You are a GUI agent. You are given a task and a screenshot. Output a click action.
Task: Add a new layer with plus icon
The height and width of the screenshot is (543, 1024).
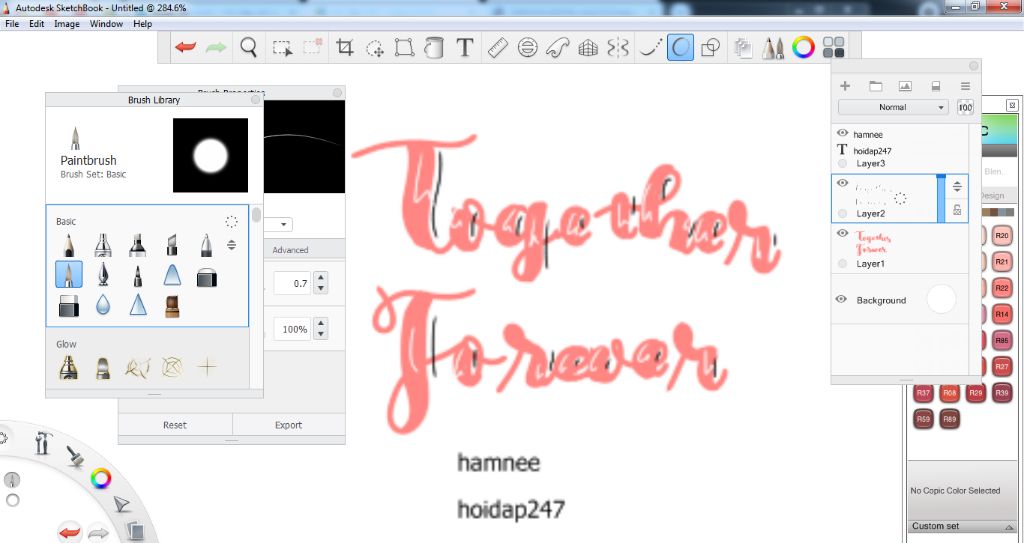click(x=845, y=86)
